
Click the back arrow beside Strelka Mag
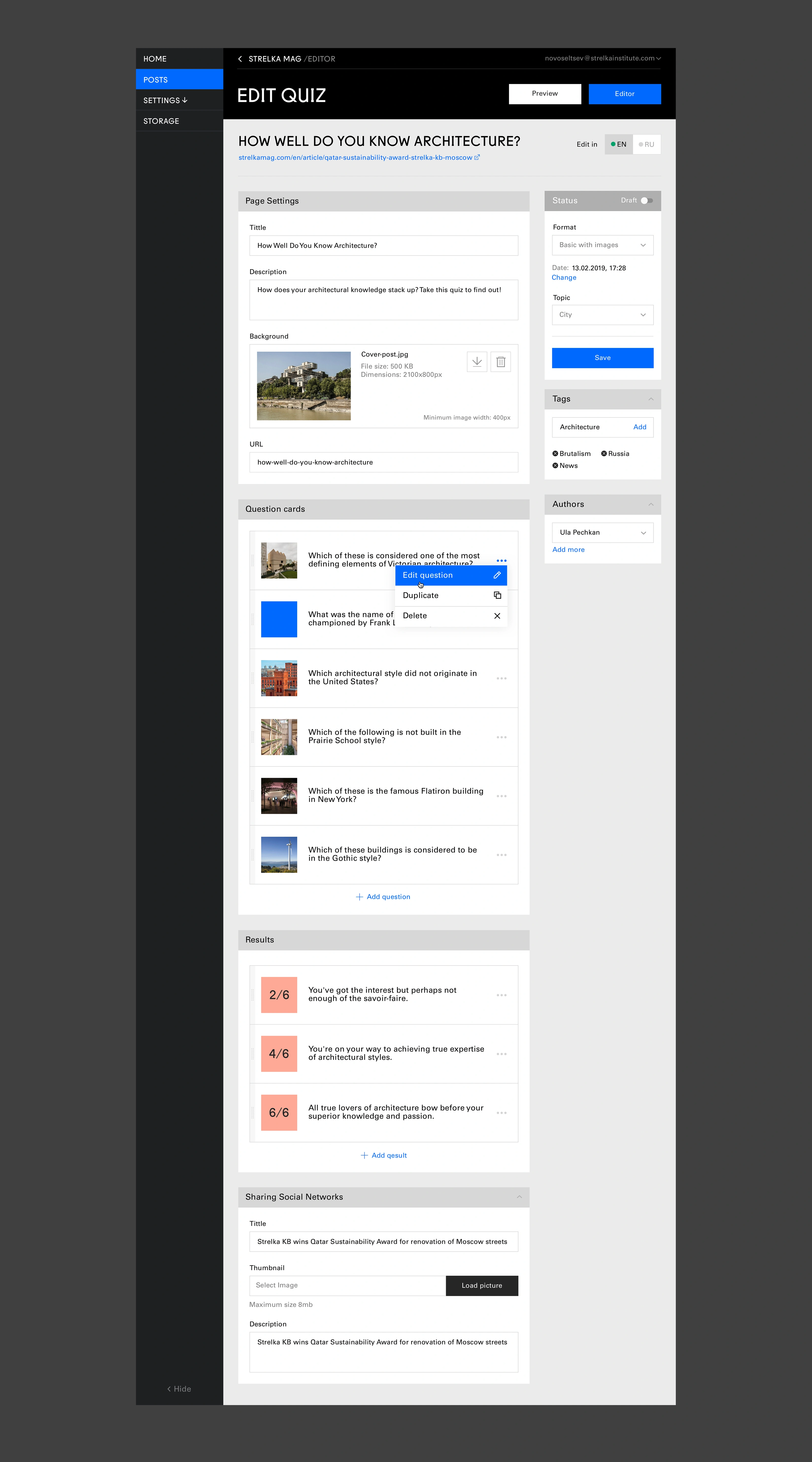point(240,59)
